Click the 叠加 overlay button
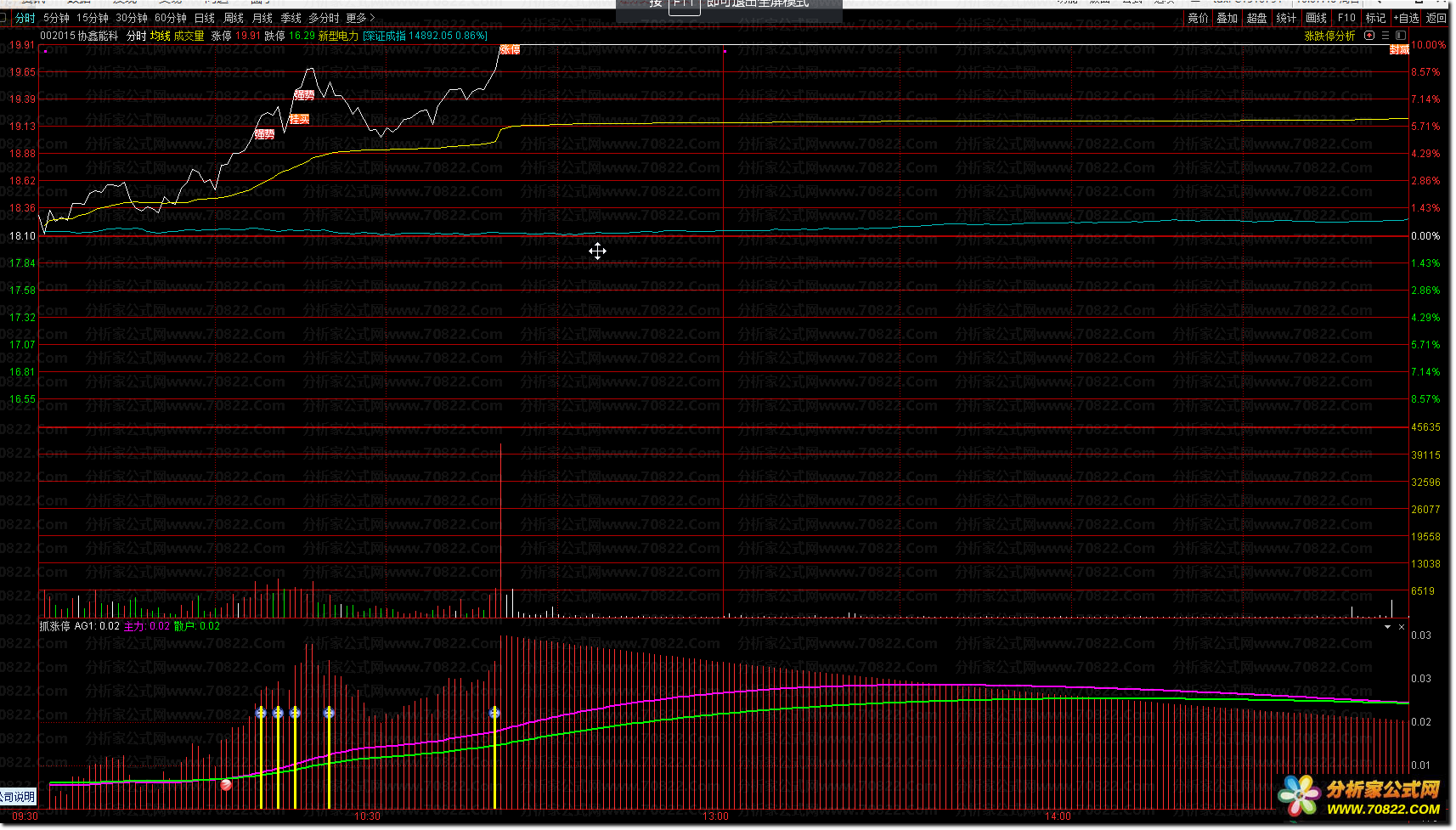The height and width of the screenshot is (830, 1456). tap(1227, 18)
